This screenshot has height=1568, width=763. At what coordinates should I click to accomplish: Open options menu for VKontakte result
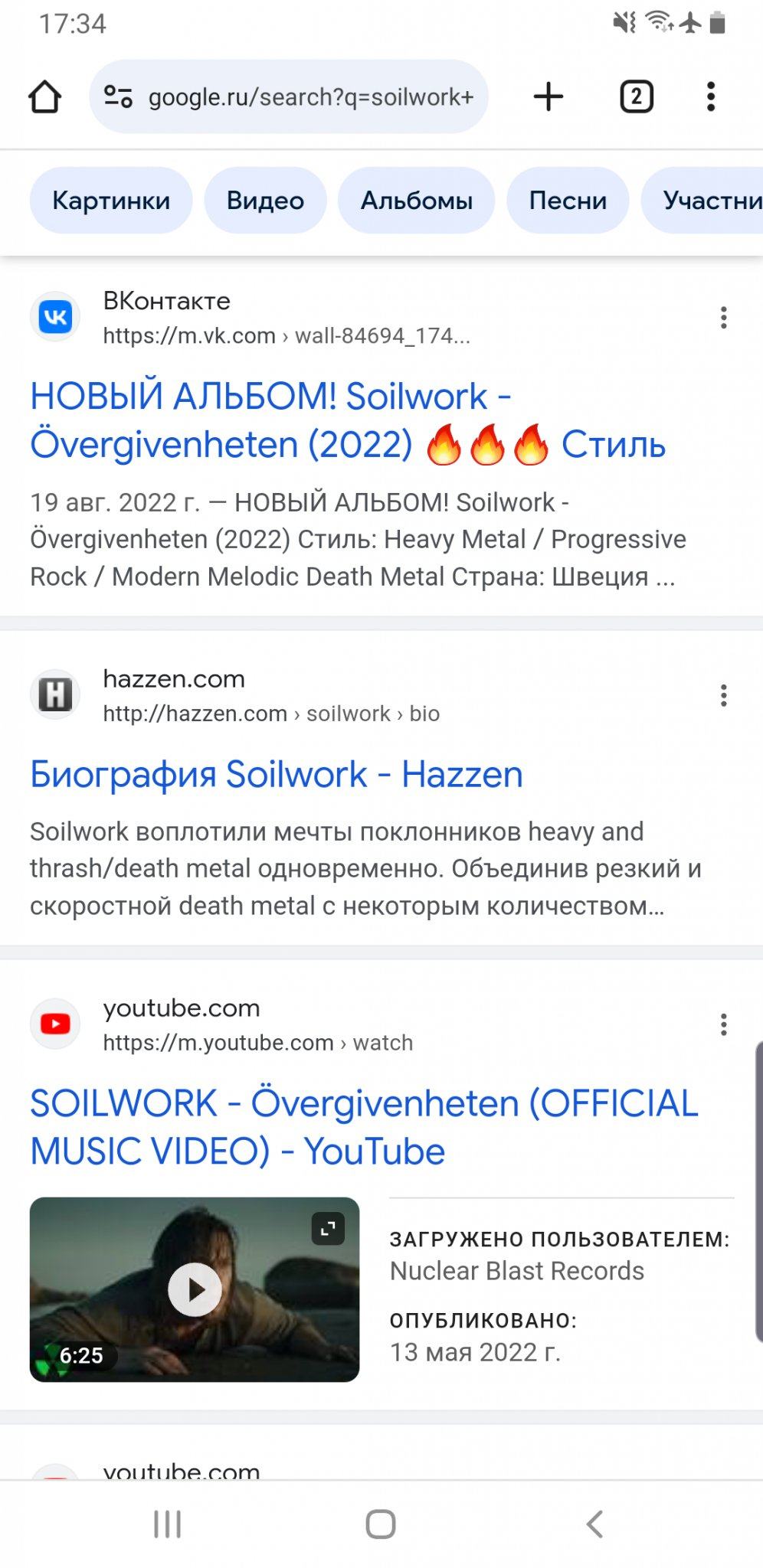point(723,318)
